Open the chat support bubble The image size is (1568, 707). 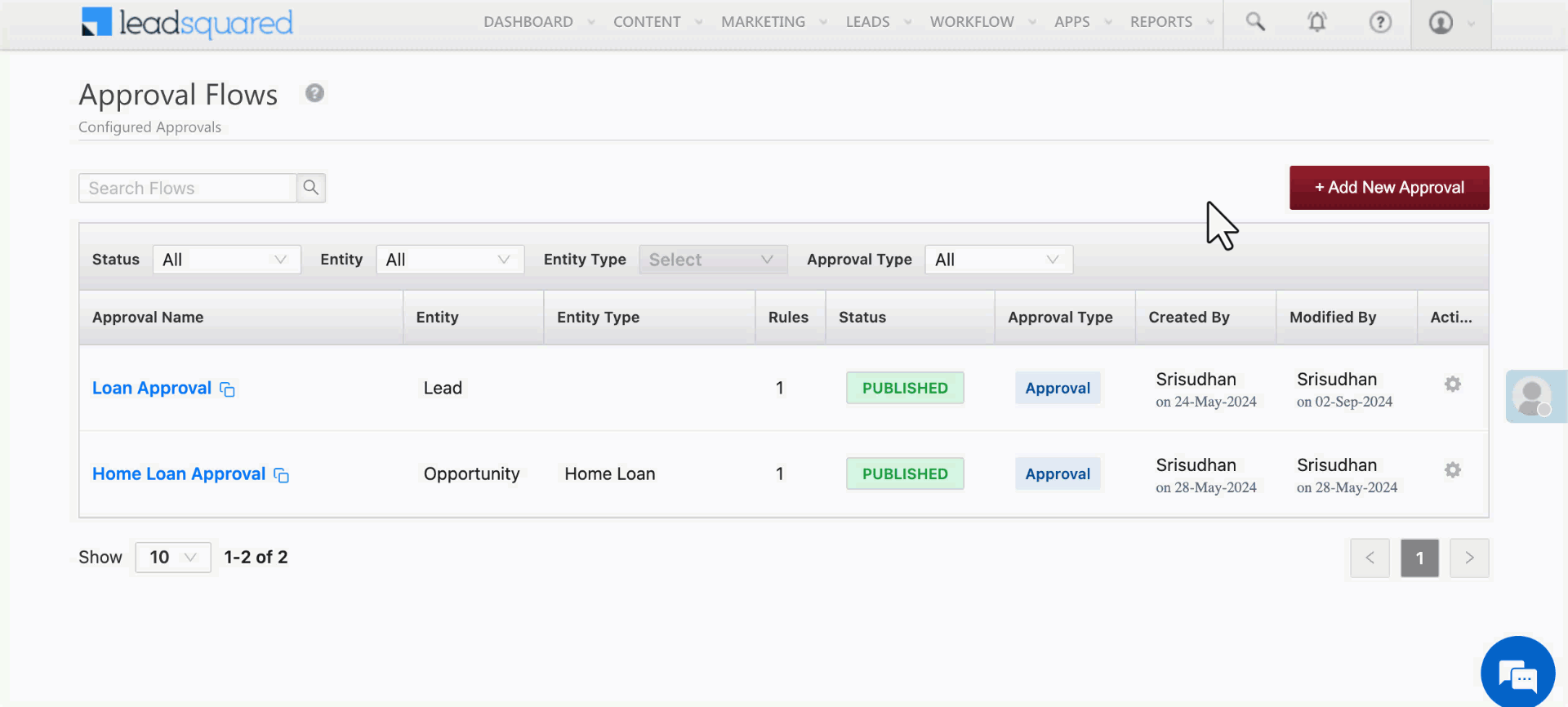click(x=1517, y=673)
